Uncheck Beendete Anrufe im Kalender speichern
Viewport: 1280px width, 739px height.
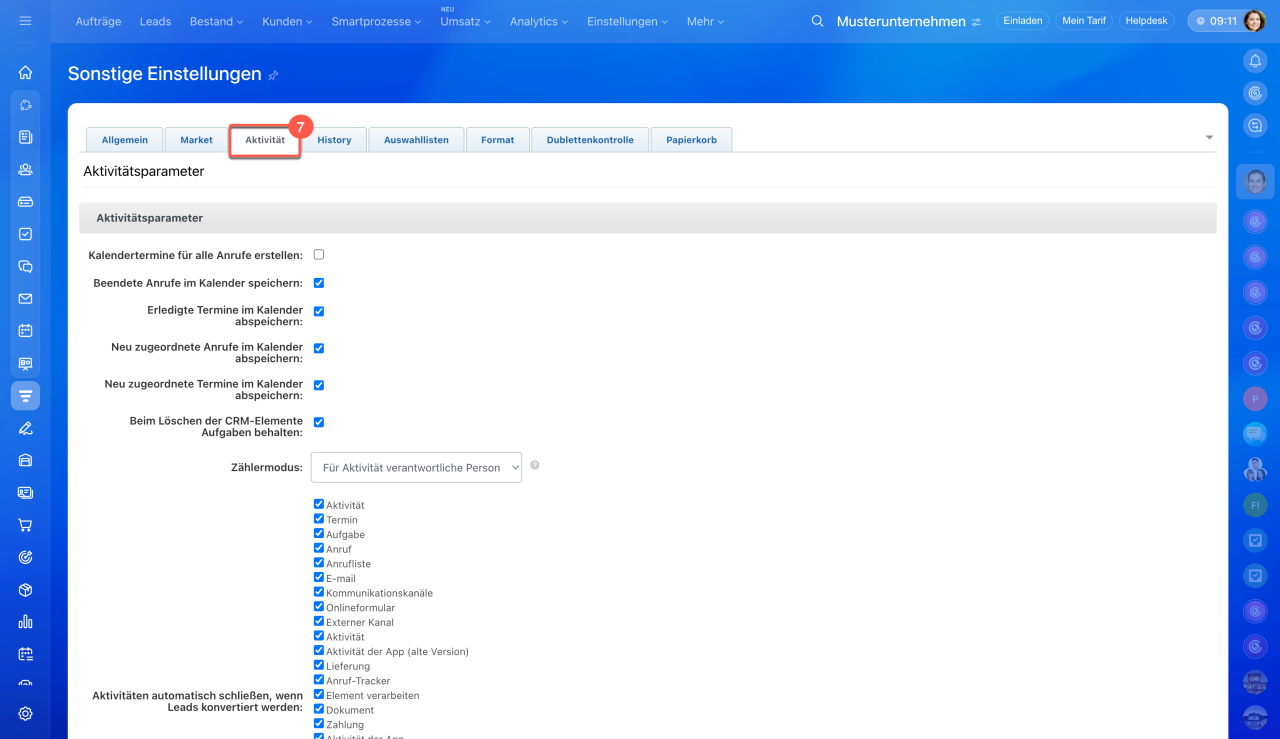coord(319,283)
